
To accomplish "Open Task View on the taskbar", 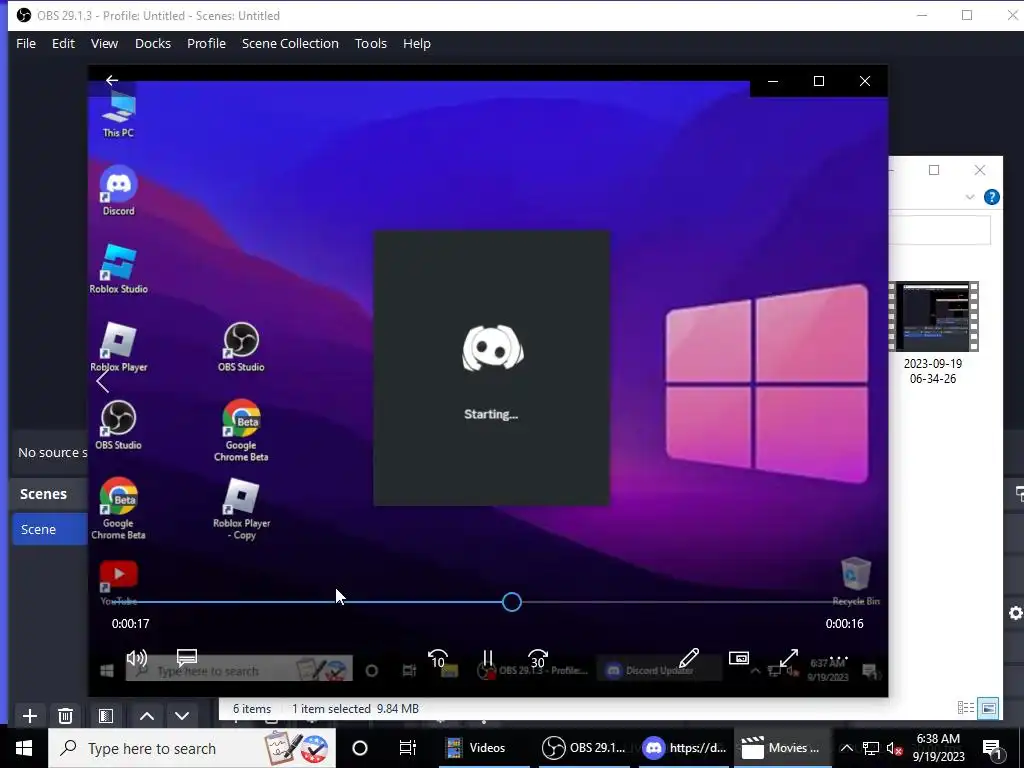I will (408, 748).
